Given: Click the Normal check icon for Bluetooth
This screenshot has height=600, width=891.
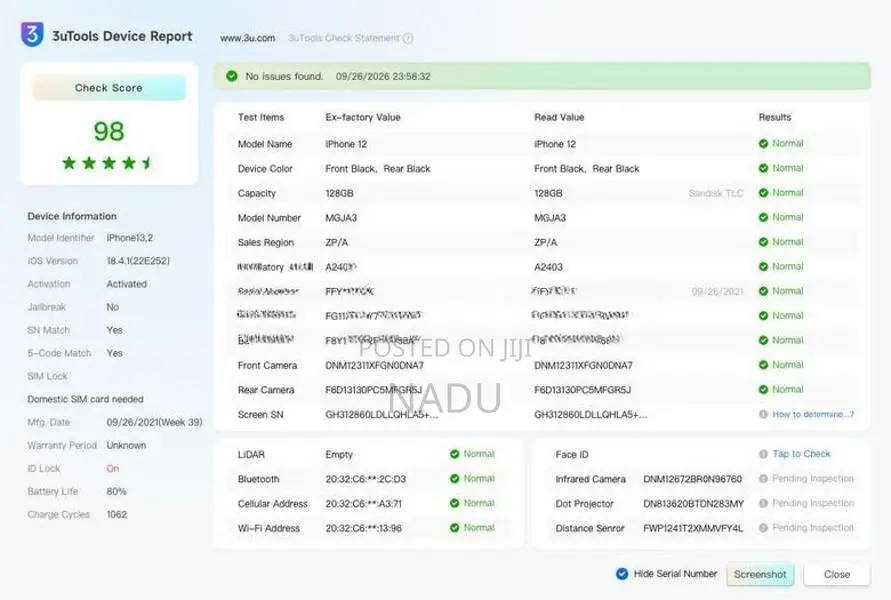Looking at the screenshot, I should pyautogui.click(x=454, y=478).
